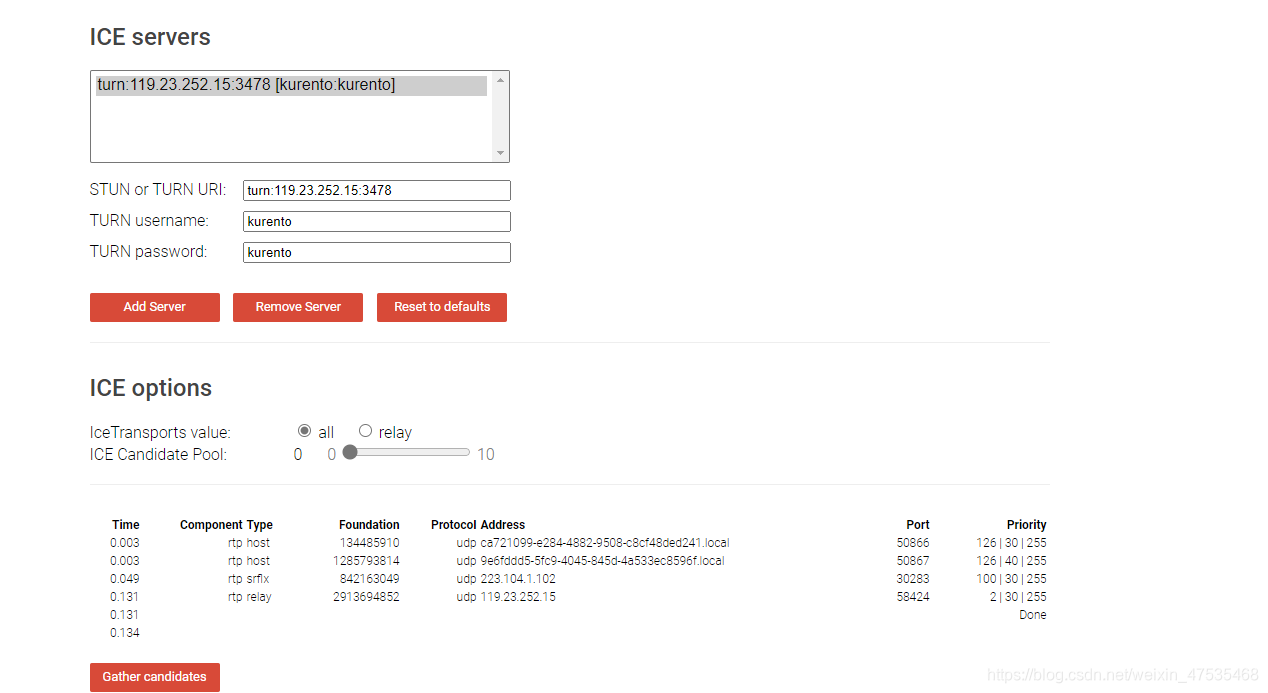Click priority 126 | 40 | 255
The height and width of the screenshot is (693, 1268).
(1012, 561)
